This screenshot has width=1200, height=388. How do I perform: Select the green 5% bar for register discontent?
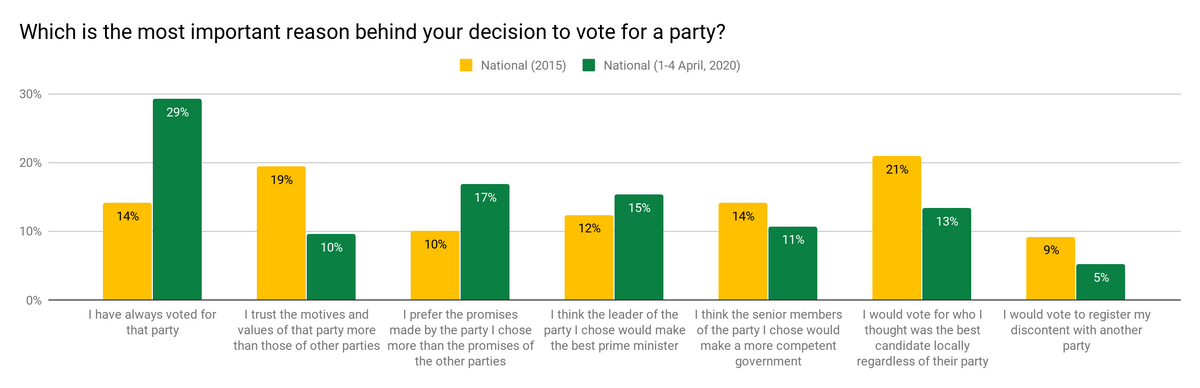click(x=1101, y=282)
